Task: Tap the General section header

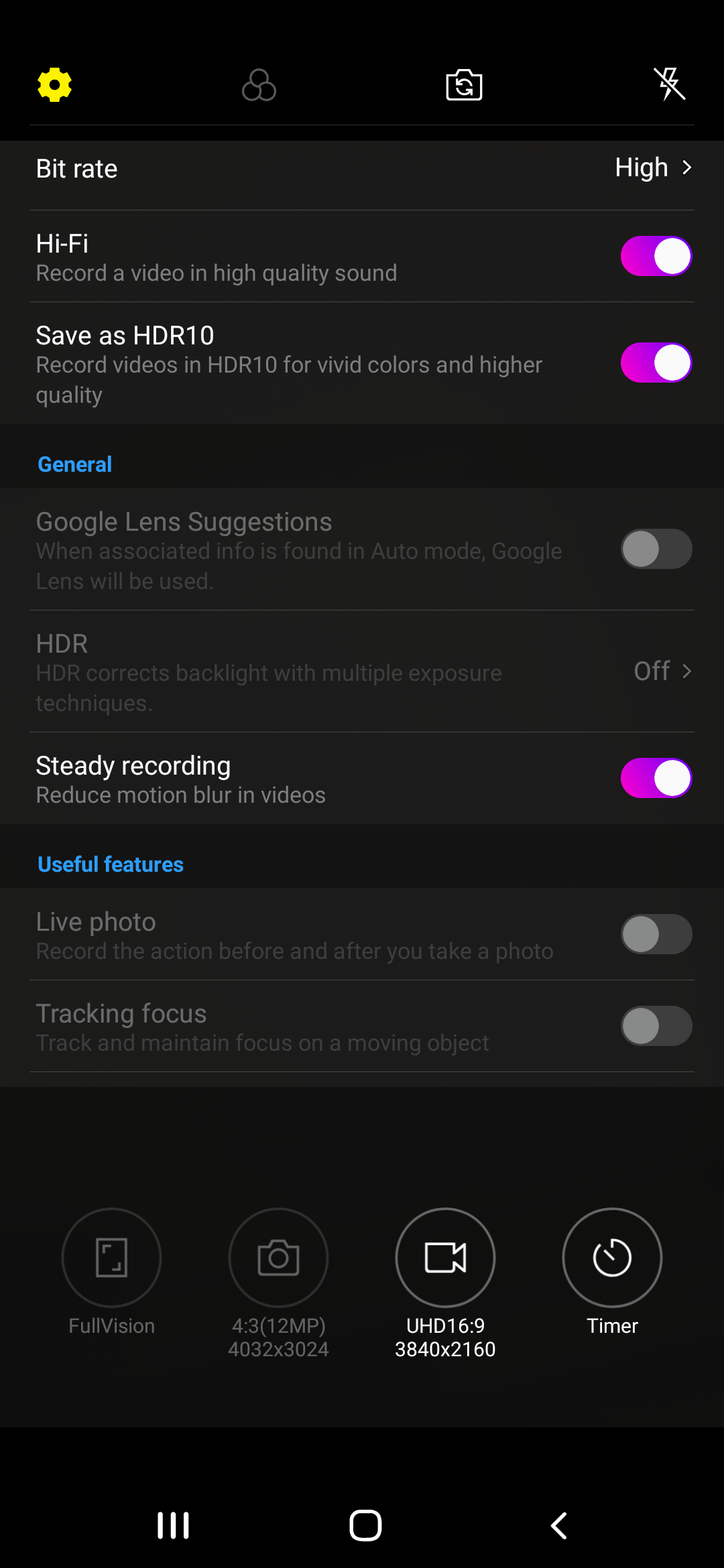Action: tap(74, 464)
